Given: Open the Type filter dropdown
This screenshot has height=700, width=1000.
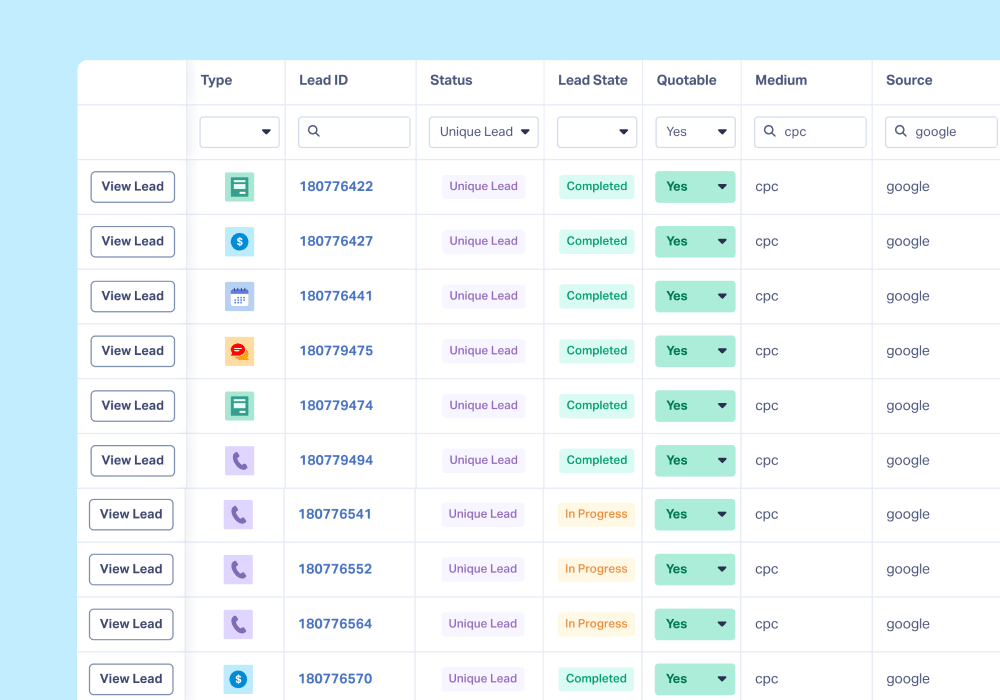Looking at the screenshot, I should point(239,132).
